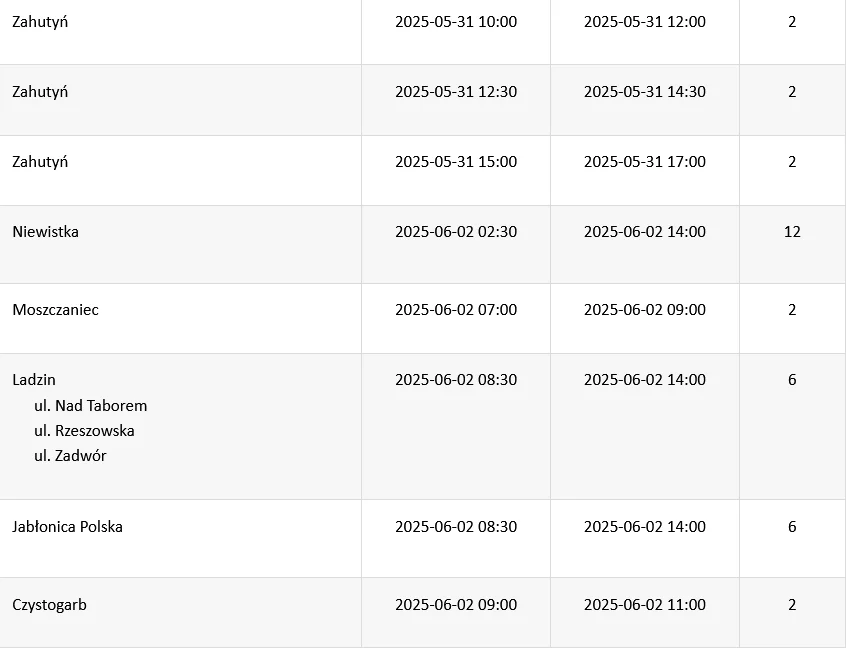Click ul. Rzeszowska street entry
The height and width of the screenshot is (648, 846).
84,430
